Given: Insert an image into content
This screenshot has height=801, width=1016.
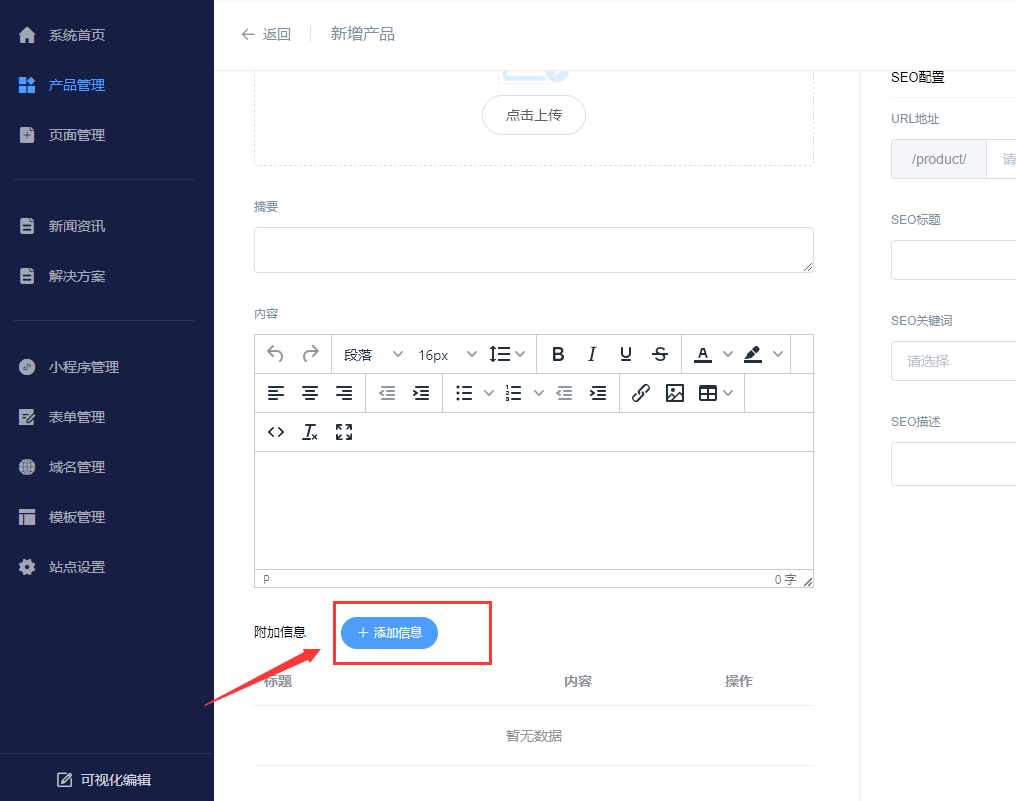Looking at the screenshot, I should click(675, 393).
